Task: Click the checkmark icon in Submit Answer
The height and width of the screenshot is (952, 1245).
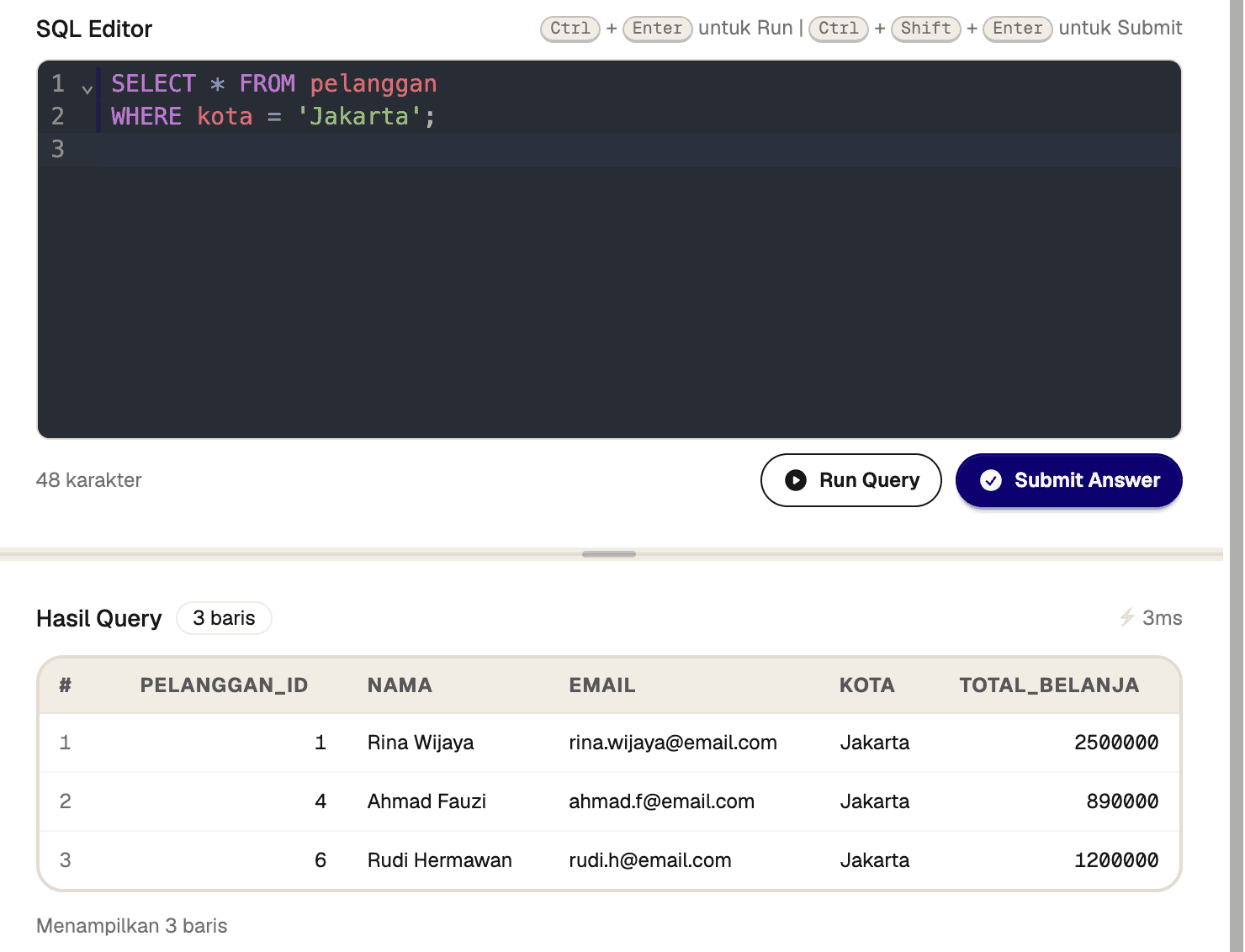Action: click(x=991, y=480)
